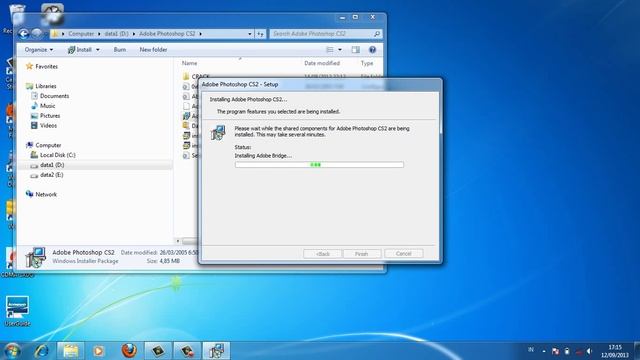Screen dimensions: 640x360
Task: Open the Documents library
Action: (50, 96)
